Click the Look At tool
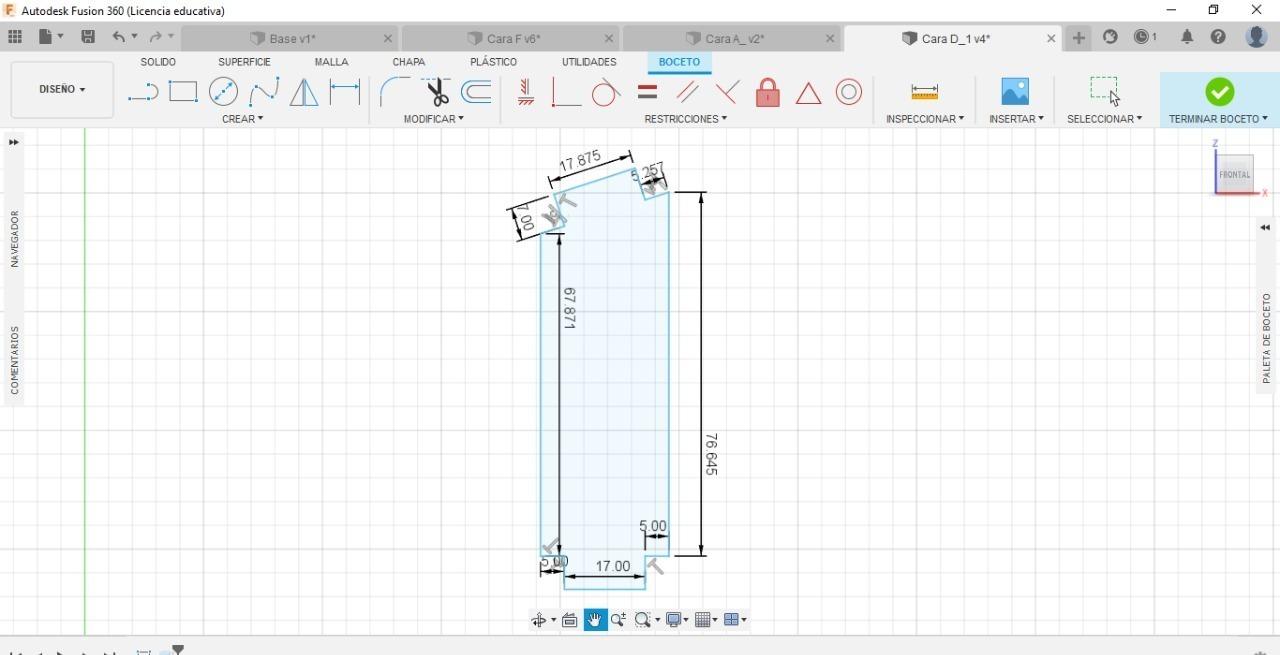 pyautogui.click(x=570, y=620)
